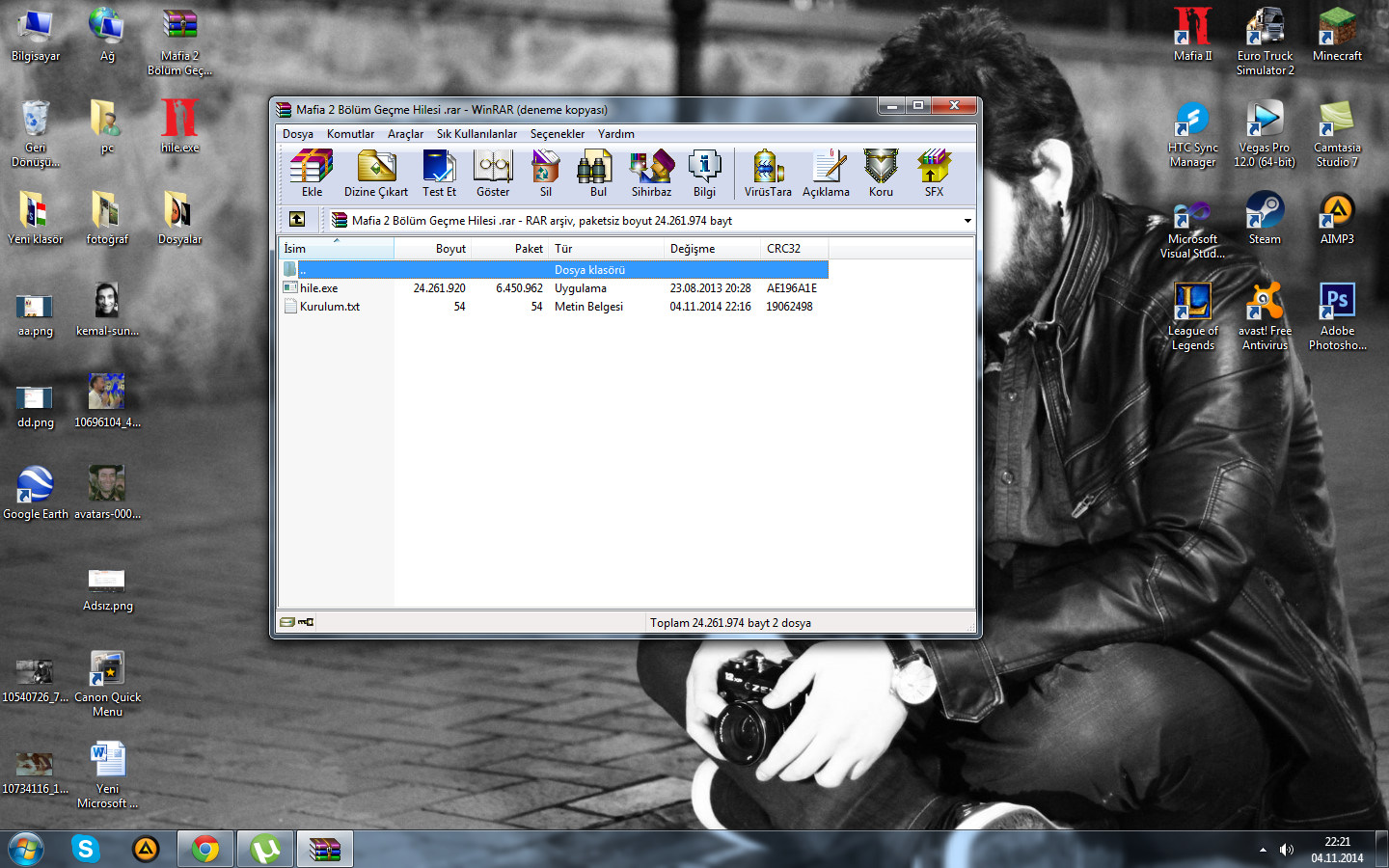
Task: Click the Ekle (Add) toolbar icon
Action: [x=312, y=174]
